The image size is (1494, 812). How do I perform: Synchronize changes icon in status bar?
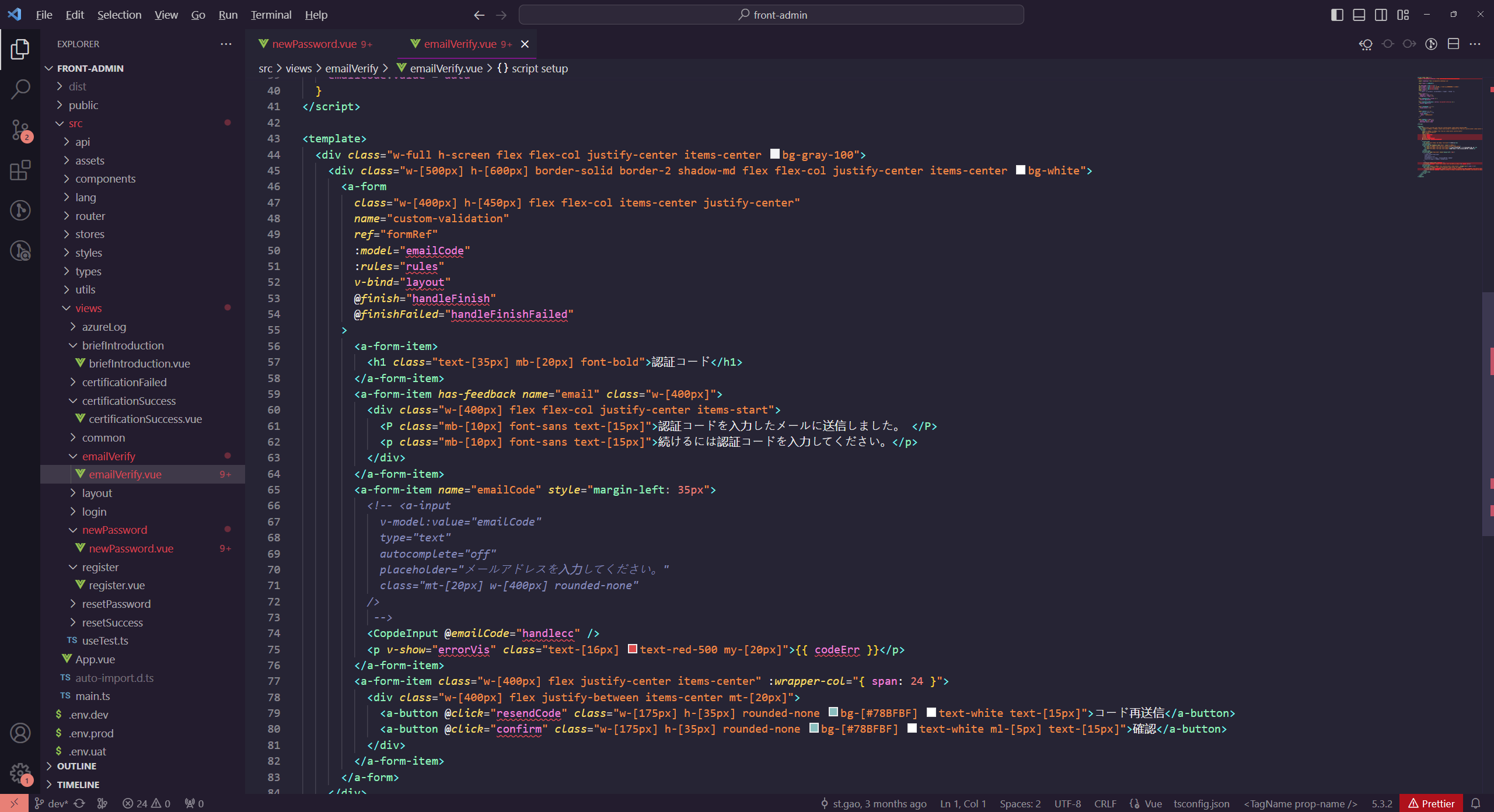[x=79, y=803]
